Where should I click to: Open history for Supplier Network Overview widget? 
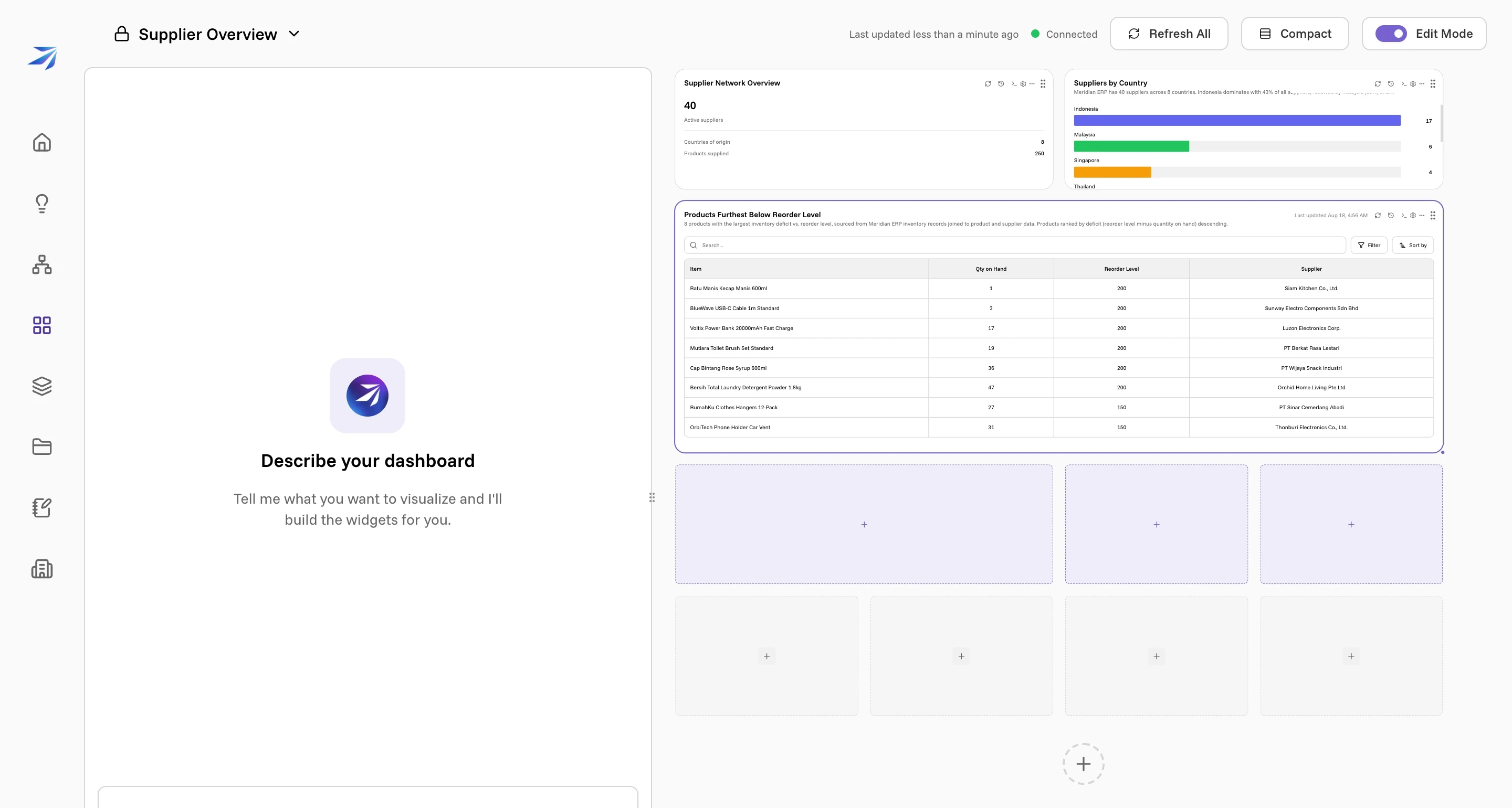[x=1001, y=84]
